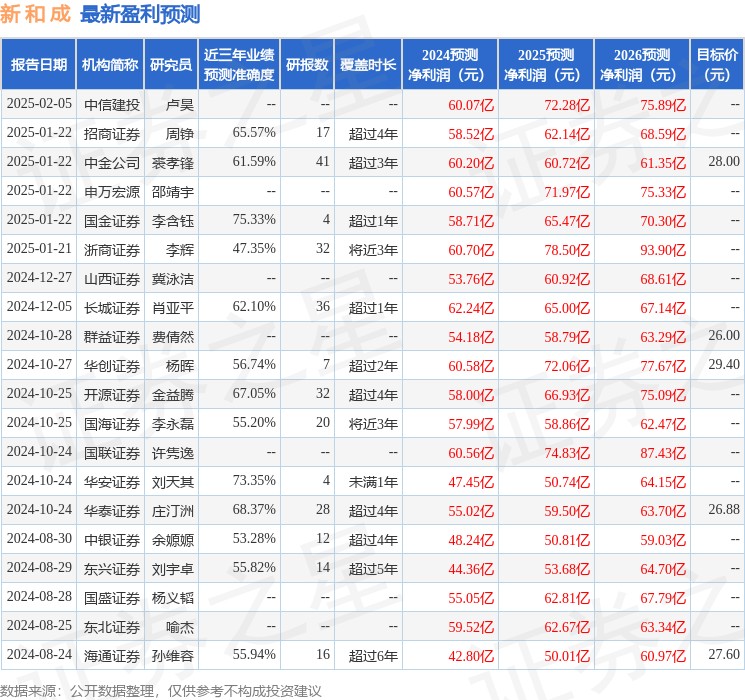745x700 pixels.
Task: Click the target price 28.00
Action: click(724, 162)
